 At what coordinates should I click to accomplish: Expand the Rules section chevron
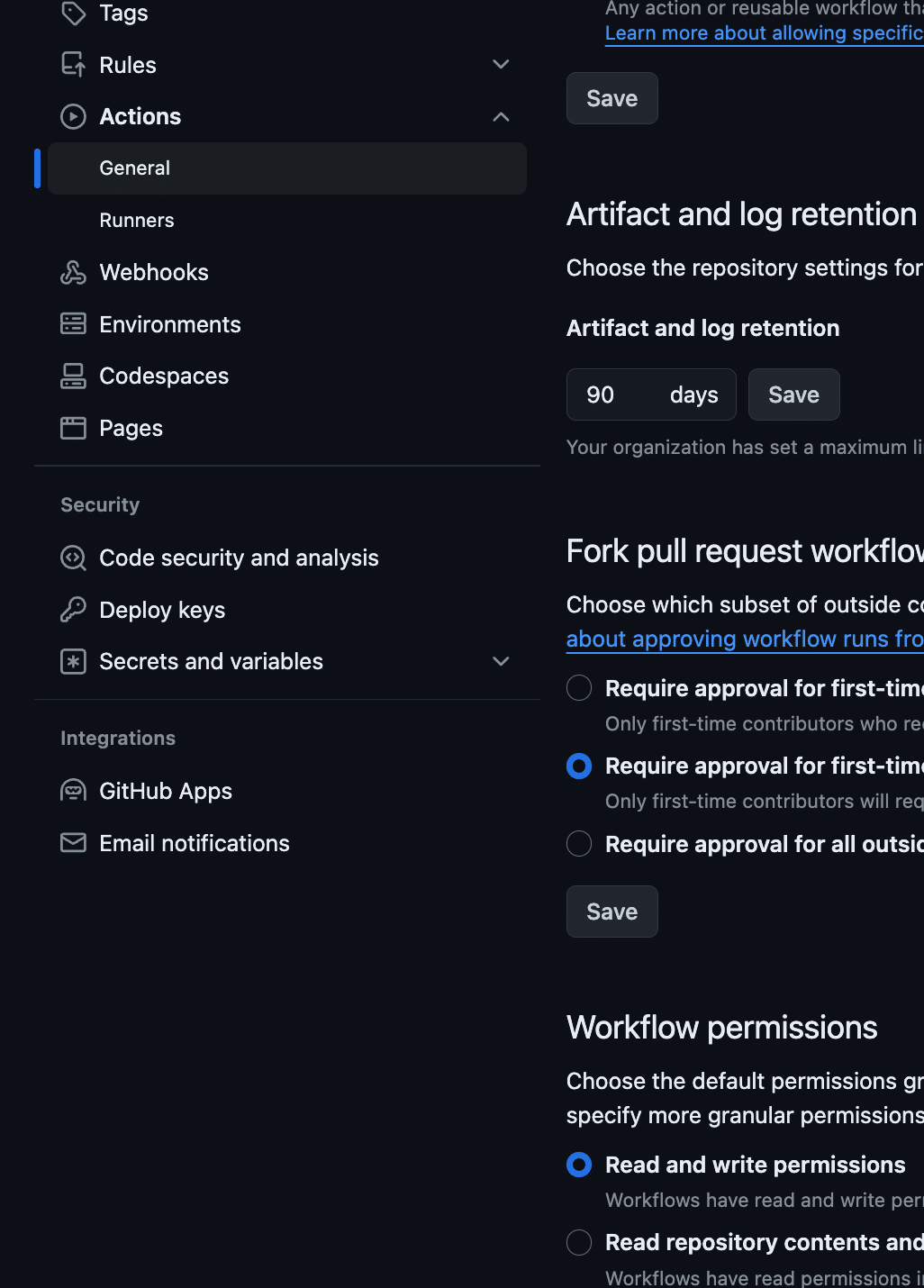[x=502, y=65]
